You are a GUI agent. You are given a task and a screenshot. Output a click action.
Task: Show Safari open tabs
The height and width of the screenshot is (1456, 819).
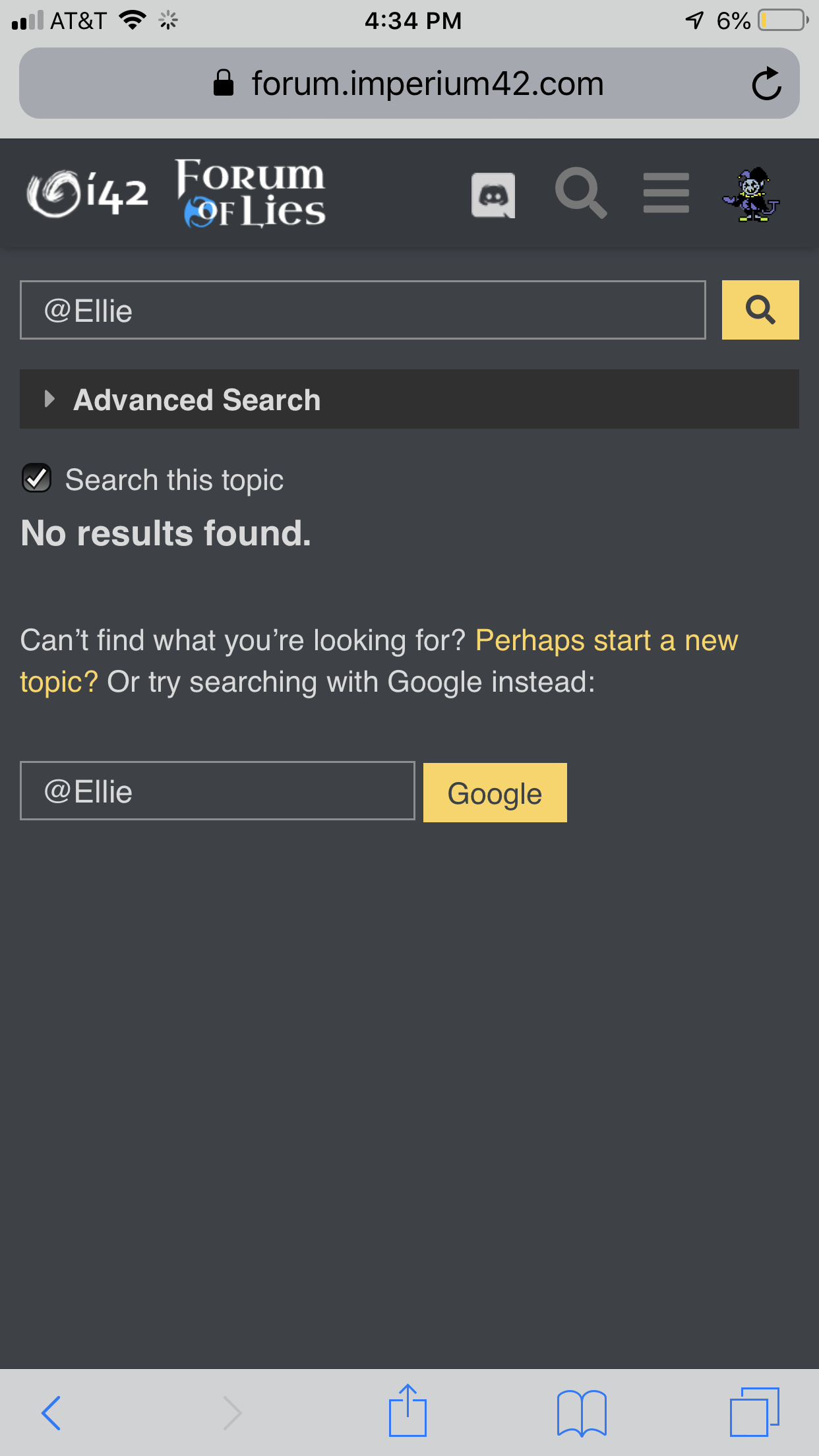tap(754, 1412)
